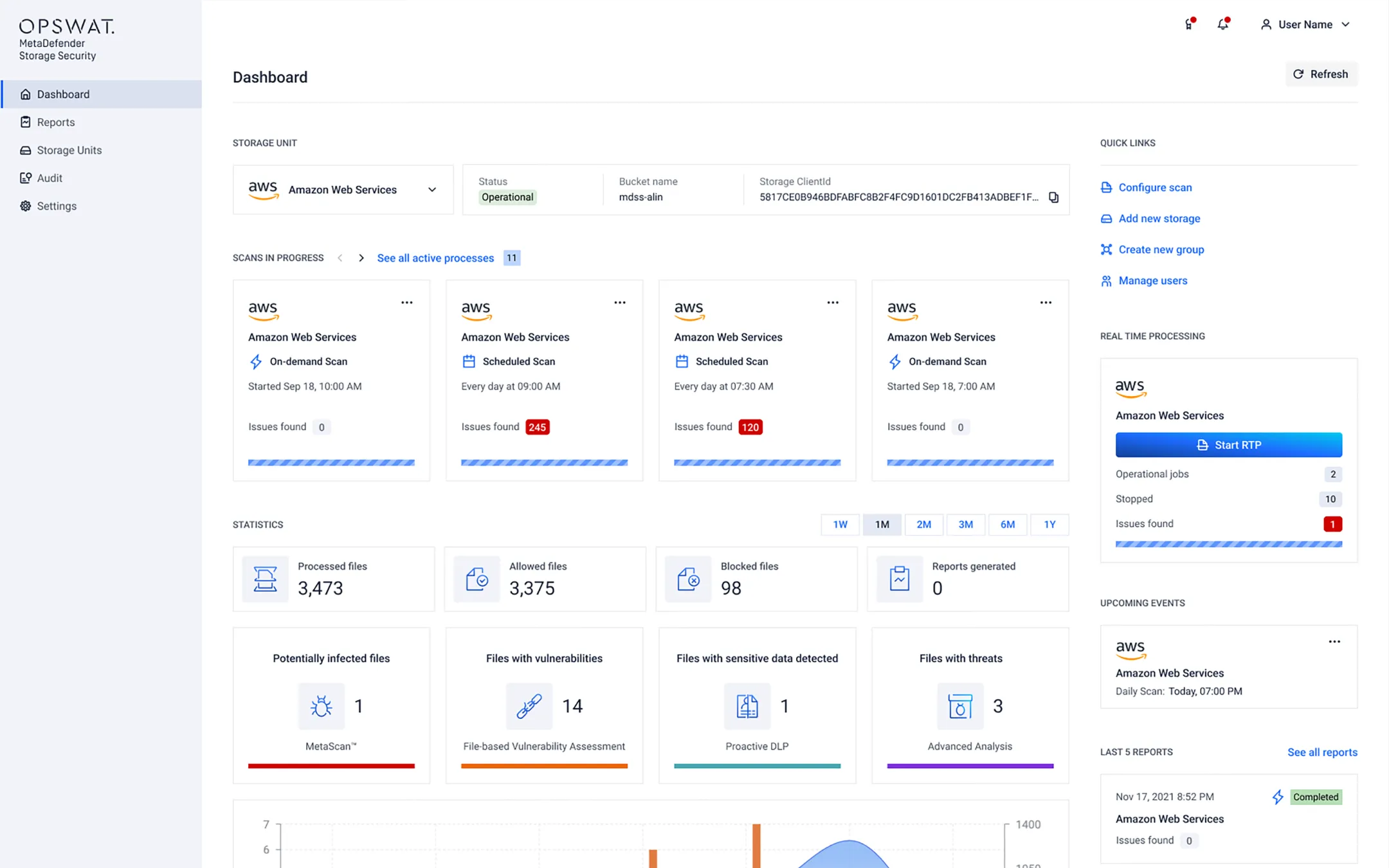The height and width of the screenshot is (868, 1389).
Task: Click the progress bar on the Scheduled Scan card
Action: pyautogui.click(x=544, y=462)
